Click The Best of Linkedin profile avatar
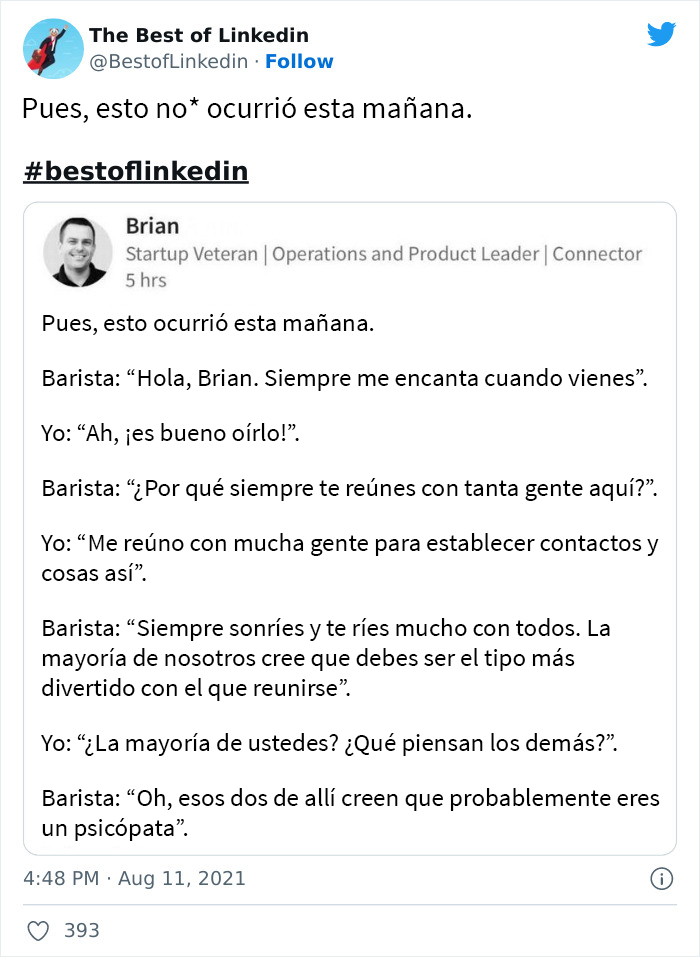The image size is (700, 957). [52, 48]
